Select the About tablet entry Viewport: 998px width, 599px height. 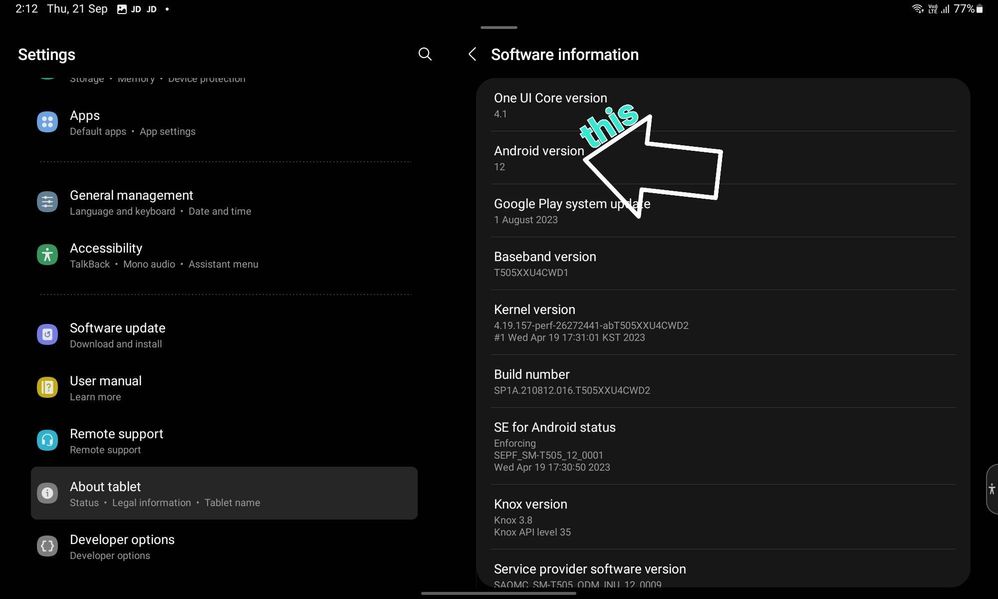224,493
